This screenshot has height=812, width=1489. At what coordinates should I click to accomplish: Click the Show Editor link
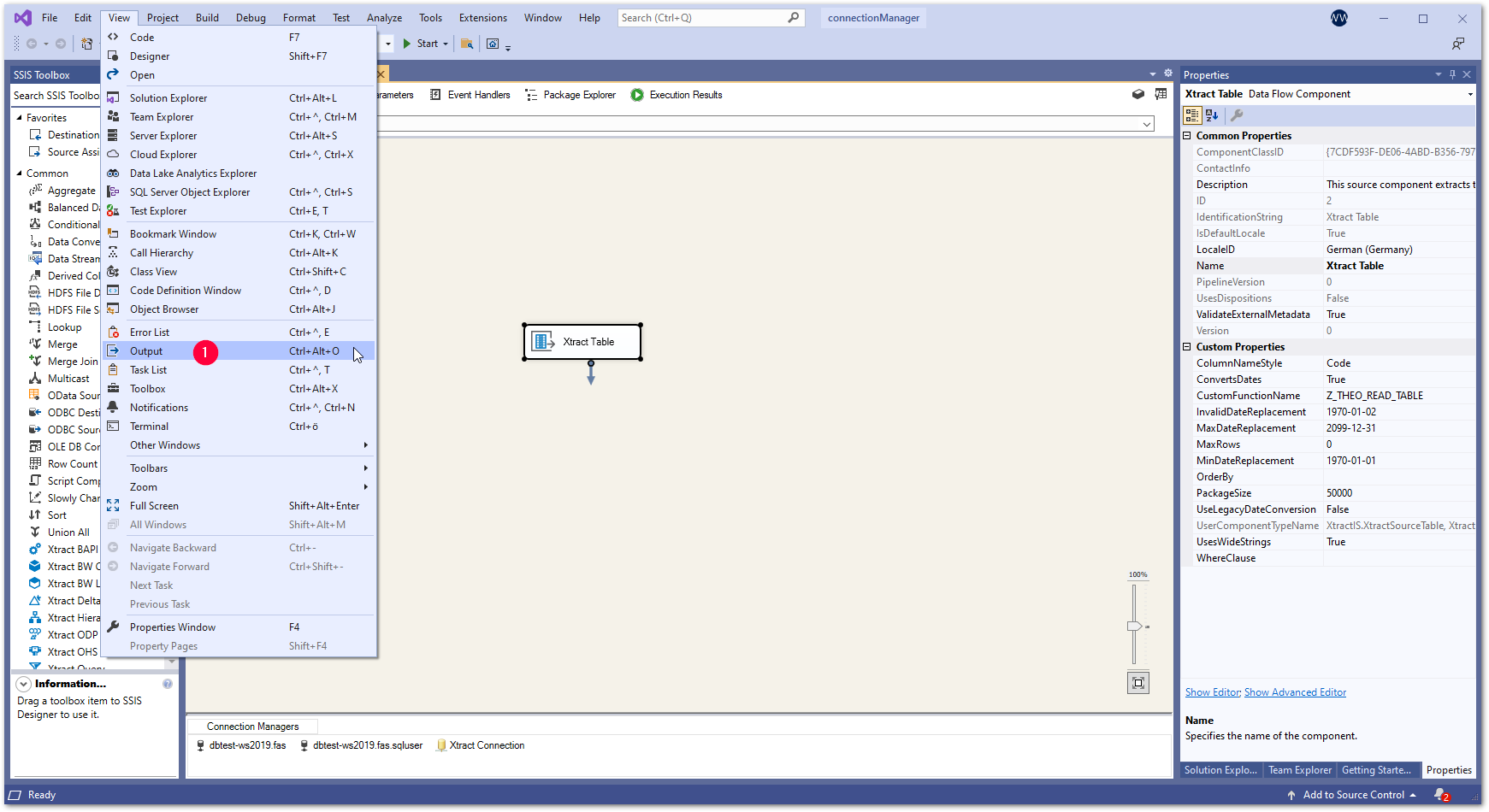1213,692
